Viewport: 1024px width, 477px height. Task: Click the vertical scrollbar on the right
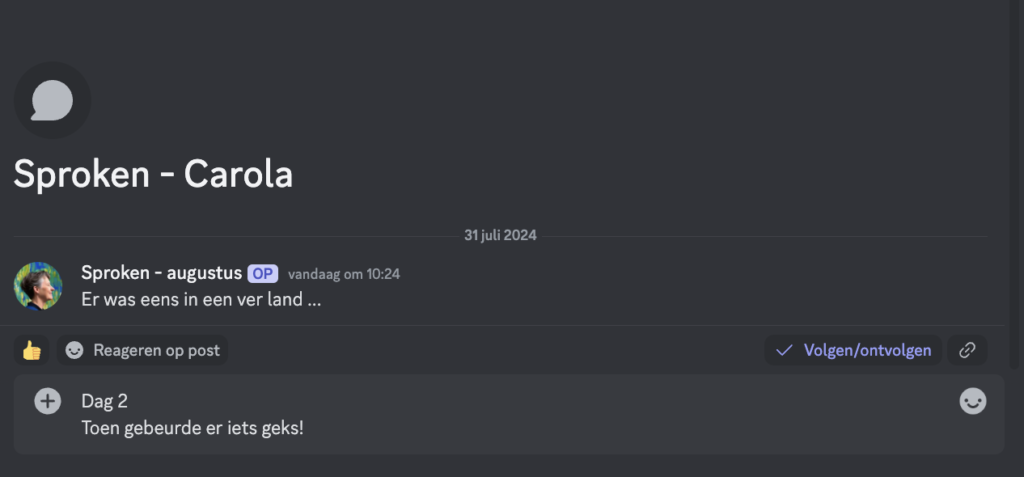1014,183
